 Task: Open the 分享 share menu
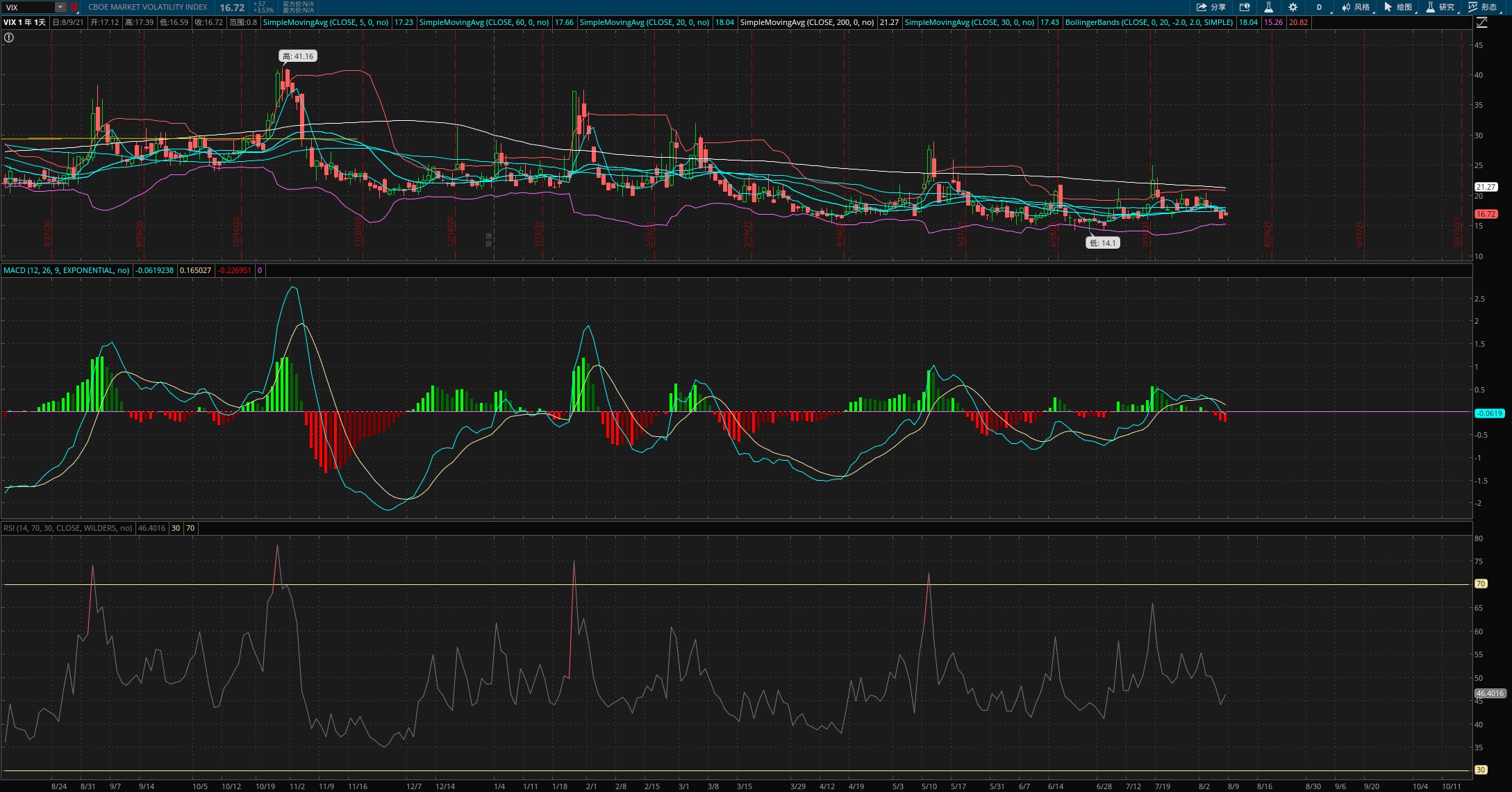(1211, 7)
